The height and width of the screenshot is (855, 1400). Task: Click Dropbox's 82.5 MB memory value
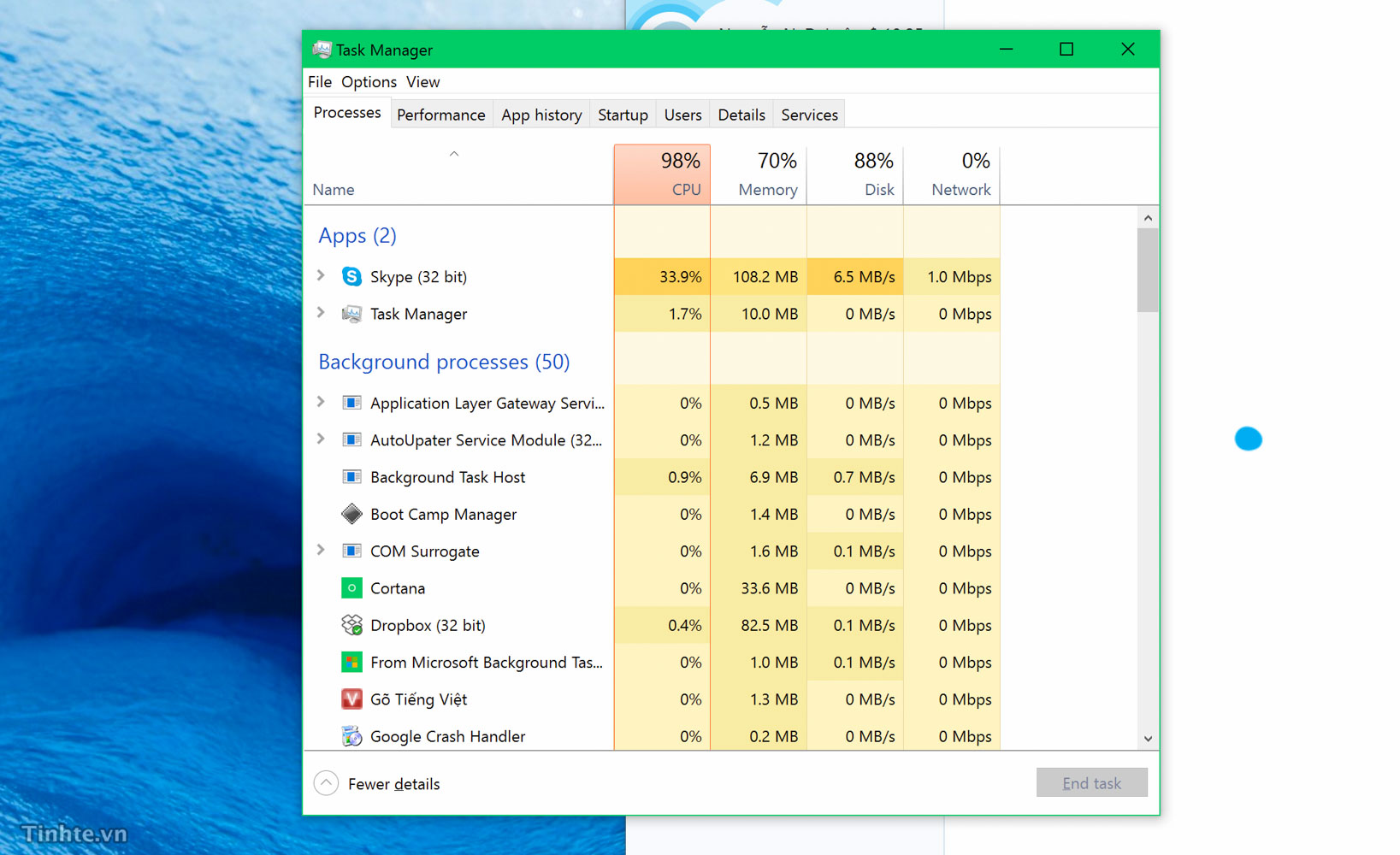(769, 625)
